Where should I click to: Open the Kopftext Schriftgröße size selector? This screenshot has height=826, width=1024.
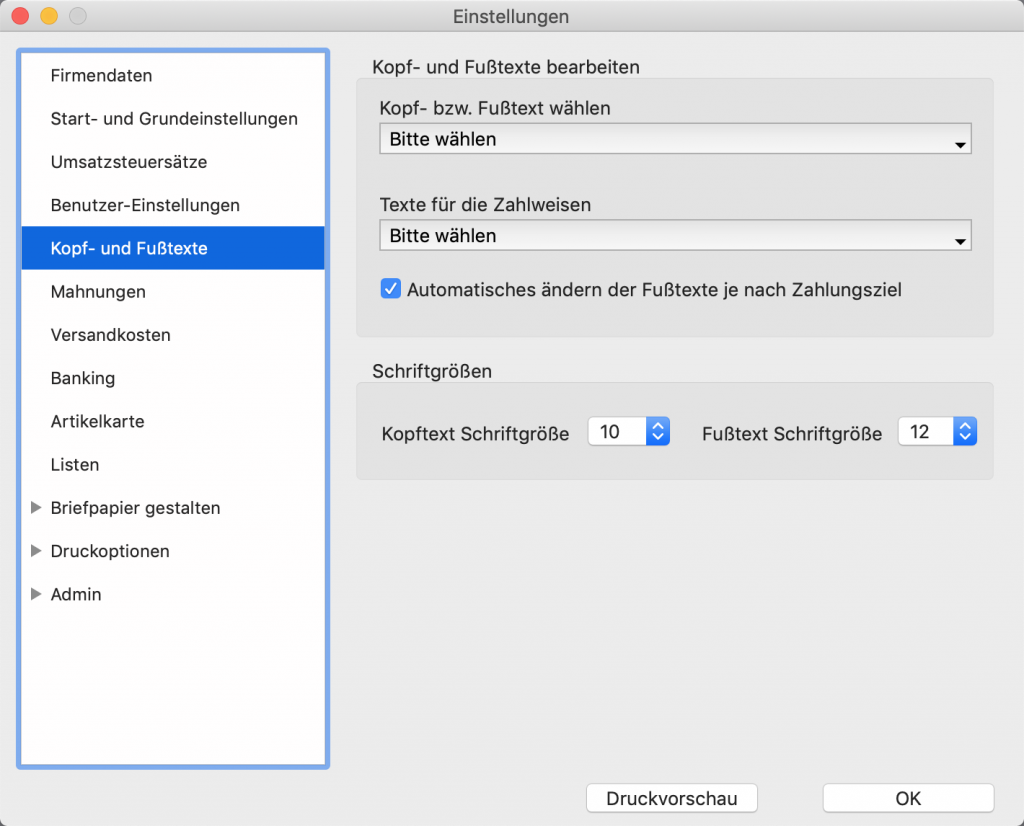[x=657, y=432]
